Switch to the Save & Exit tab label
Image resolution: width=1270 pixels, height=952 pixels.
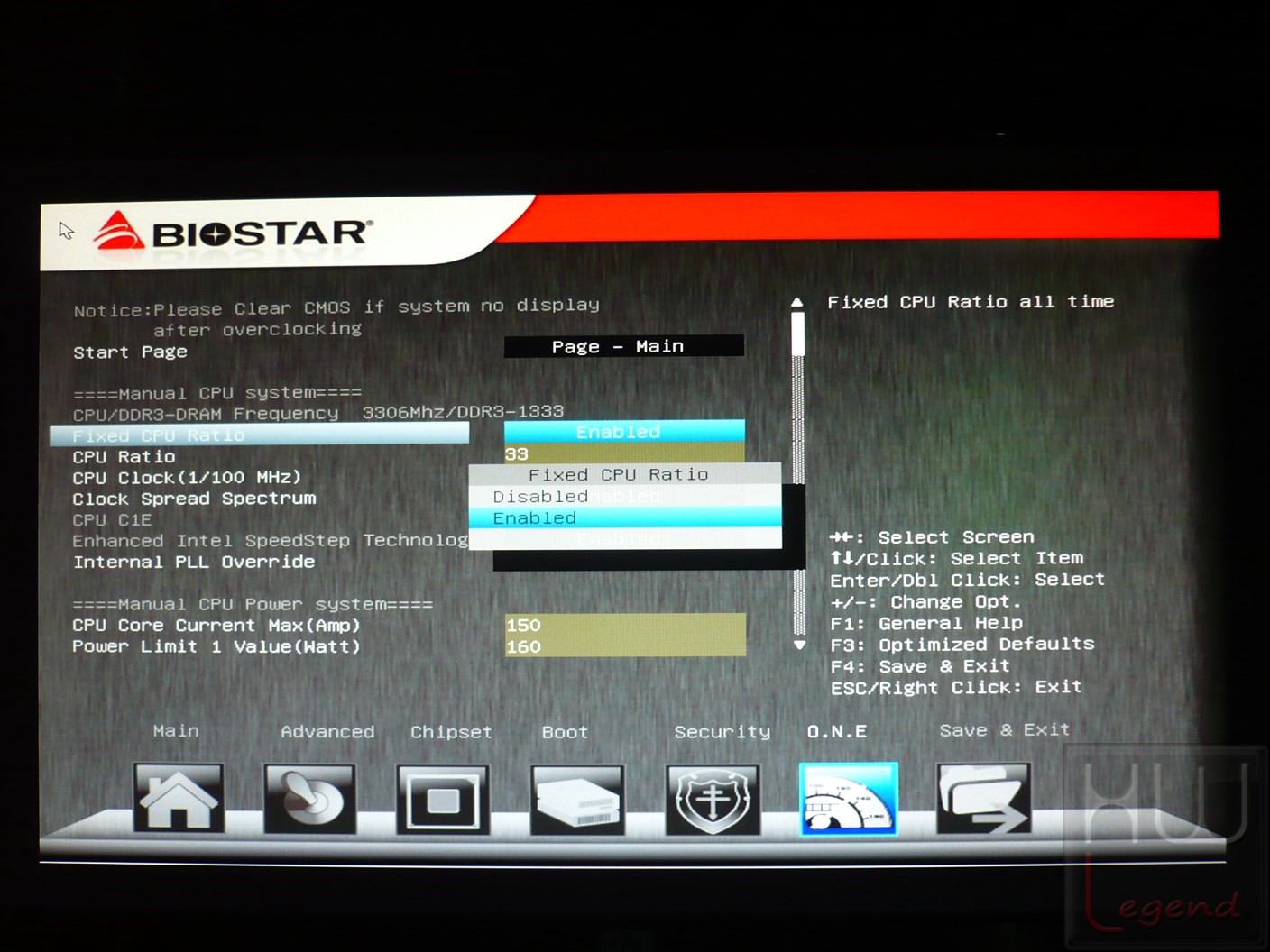tap(1005, 730)
